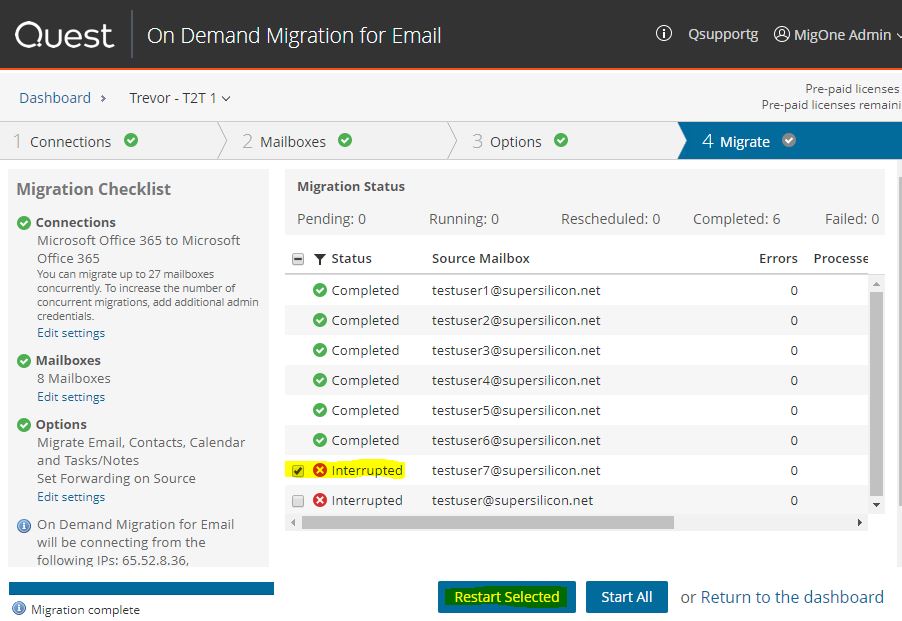Image resolution: width=902 pixels, height=621 pixels.
Task: Click checklist Mailboxes green check icon
Action: tap(24, 361)
